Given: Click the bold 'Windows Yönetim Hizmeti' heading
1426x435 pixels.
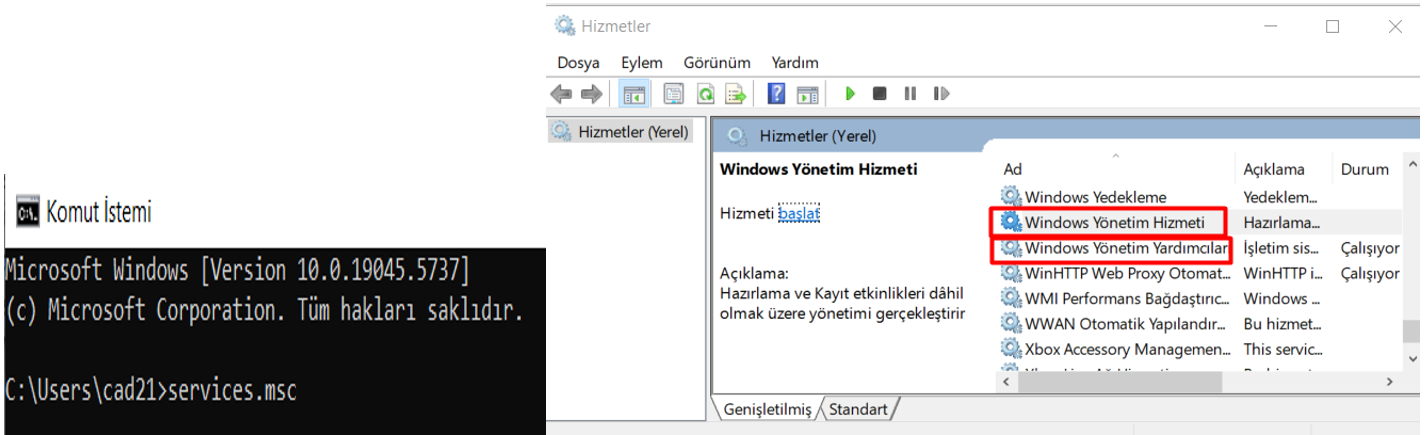Looking at the screenshot, I should point(818,169).
